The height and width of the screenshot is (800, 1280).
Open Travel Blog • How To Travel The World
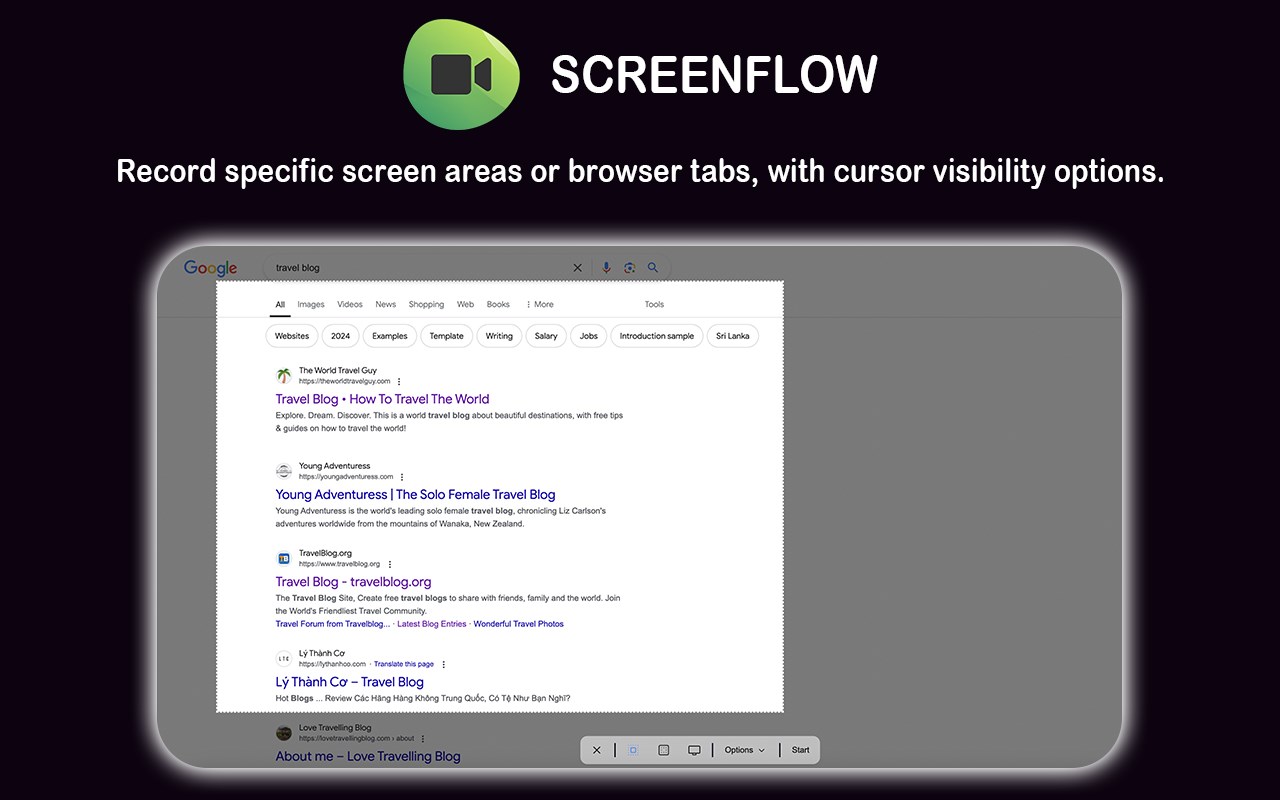383,399
